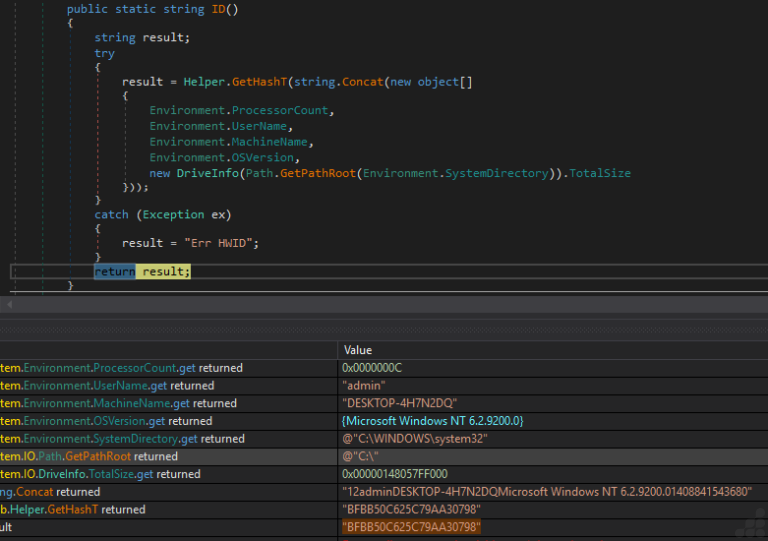
Task: Click the "Err HWID" string literal
Action: tap(218, 243)
